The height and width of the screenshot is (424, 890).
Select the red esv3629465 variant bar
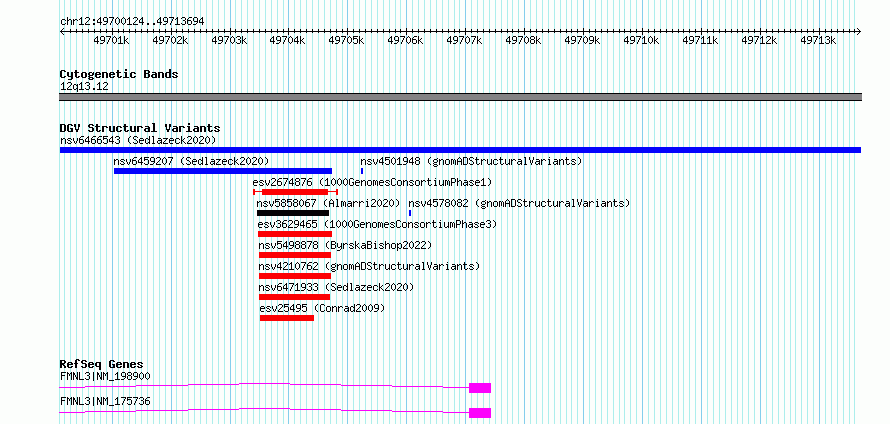(295, 234)
